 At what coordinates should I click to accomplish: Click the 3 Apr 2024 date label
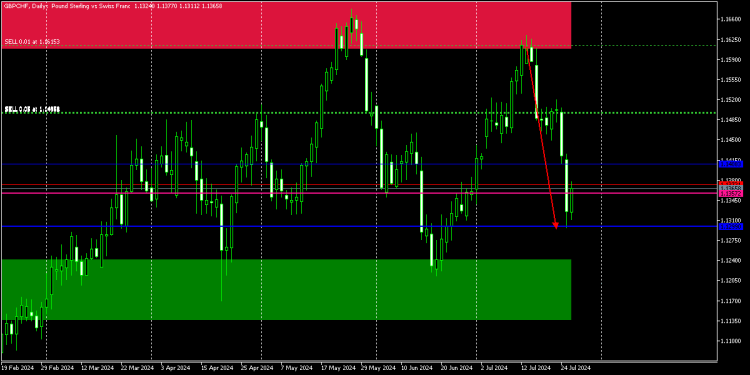[176, 367]
